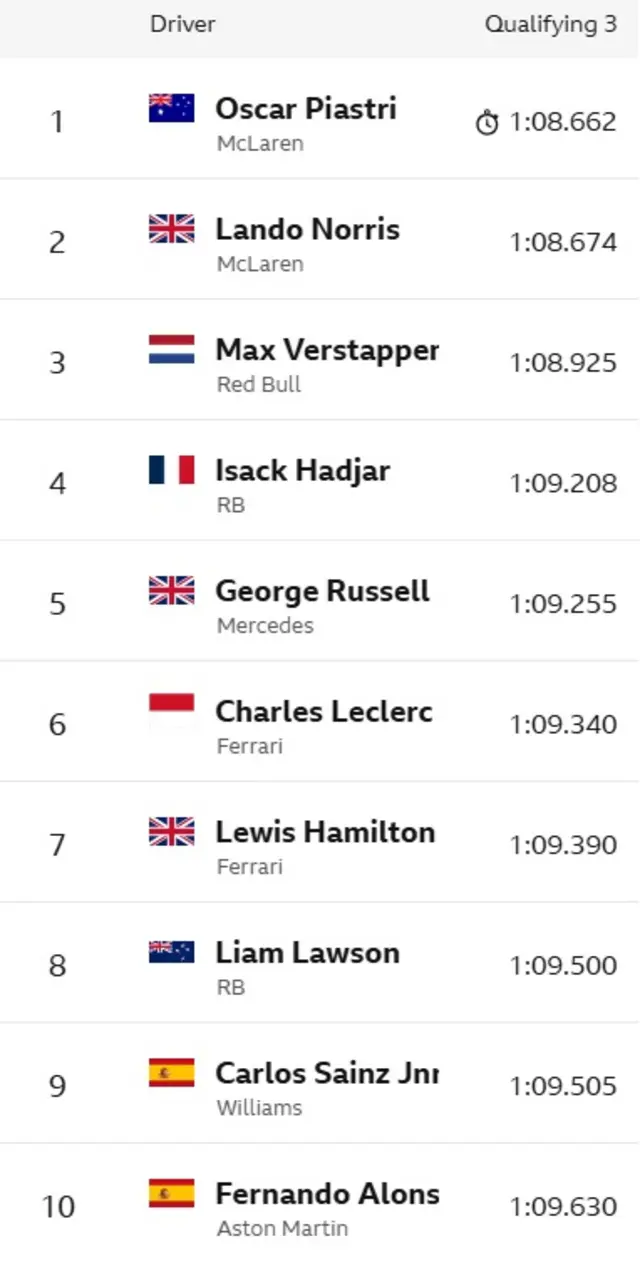Image resolution: width=640 pixels, height=1271 pixels.
Task: Open Oscar Piastri driver name
Action: pos(306,108)
